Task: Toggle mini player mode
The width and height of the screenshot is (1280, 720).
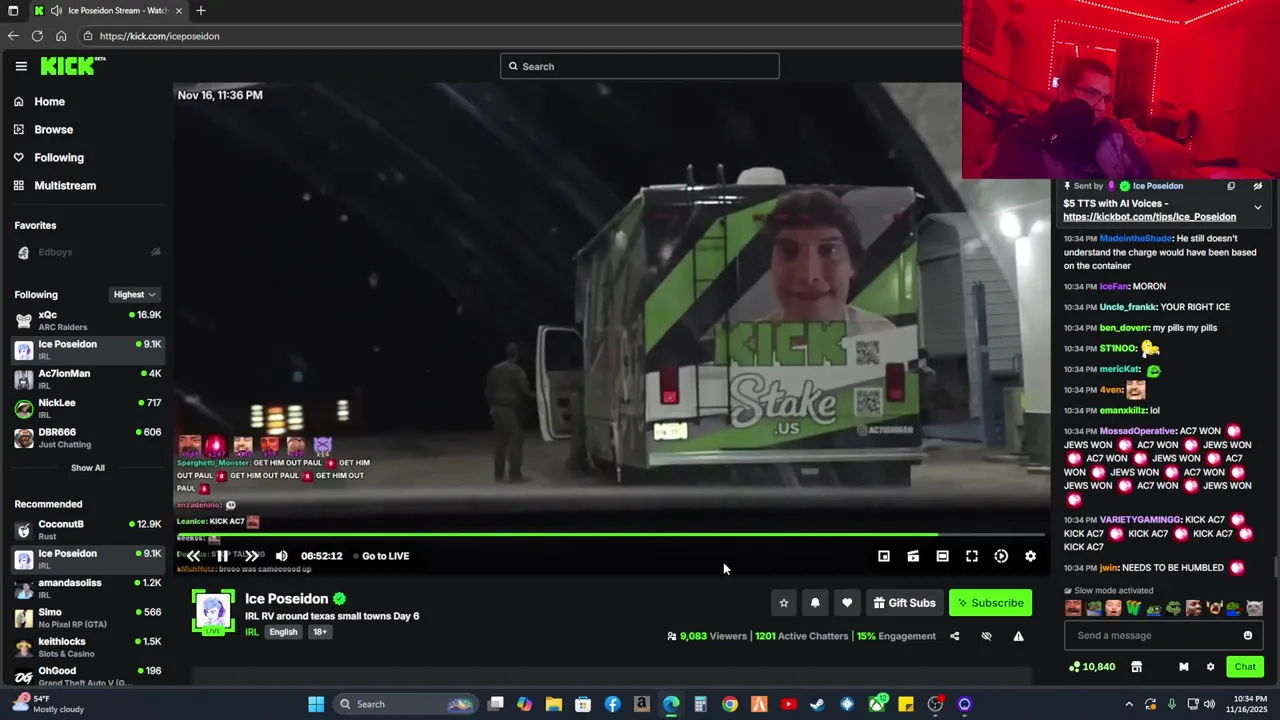Action: coord(884,556)
